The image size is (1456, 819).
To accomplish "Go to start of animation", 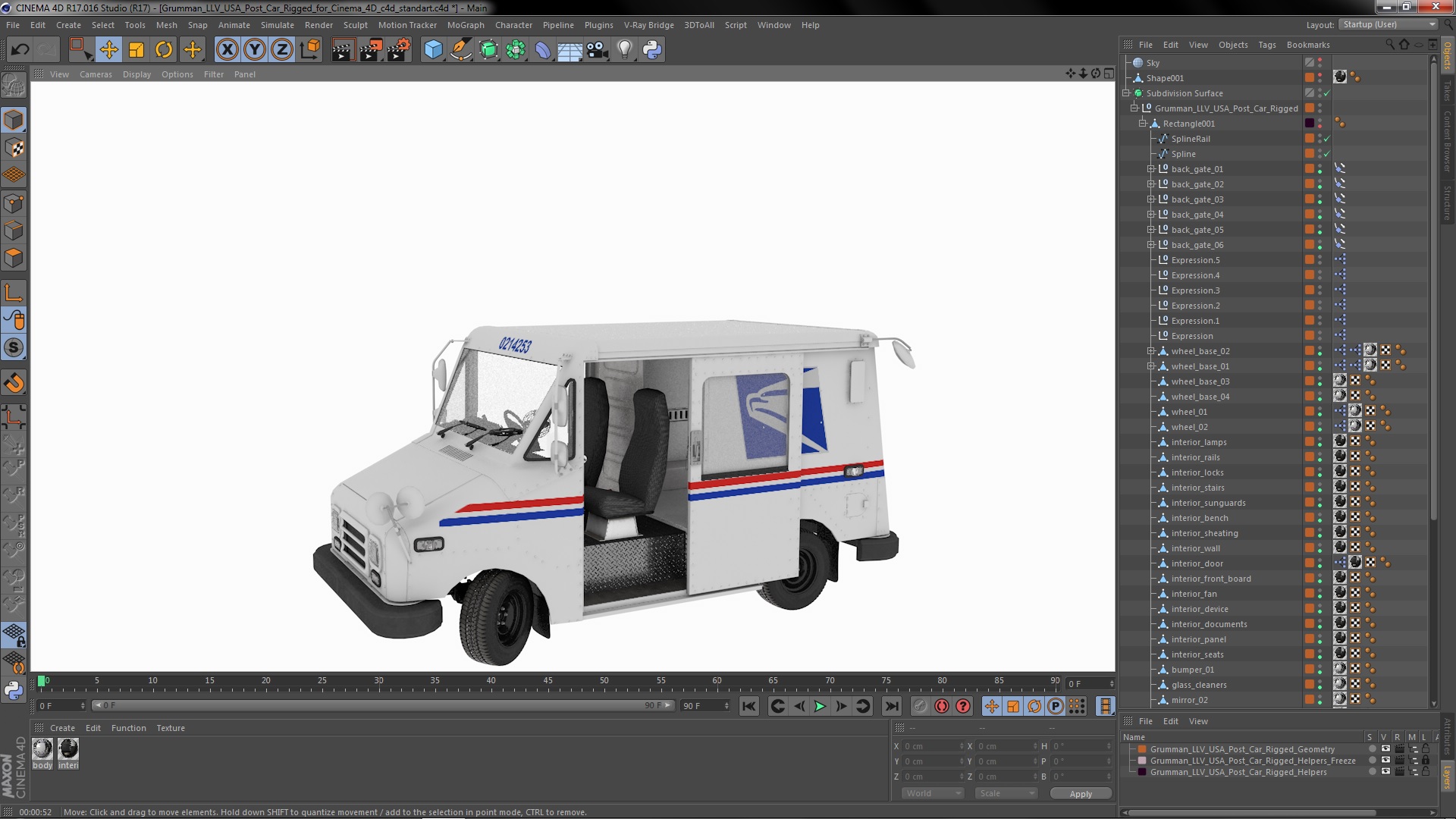I will (749, 706).
